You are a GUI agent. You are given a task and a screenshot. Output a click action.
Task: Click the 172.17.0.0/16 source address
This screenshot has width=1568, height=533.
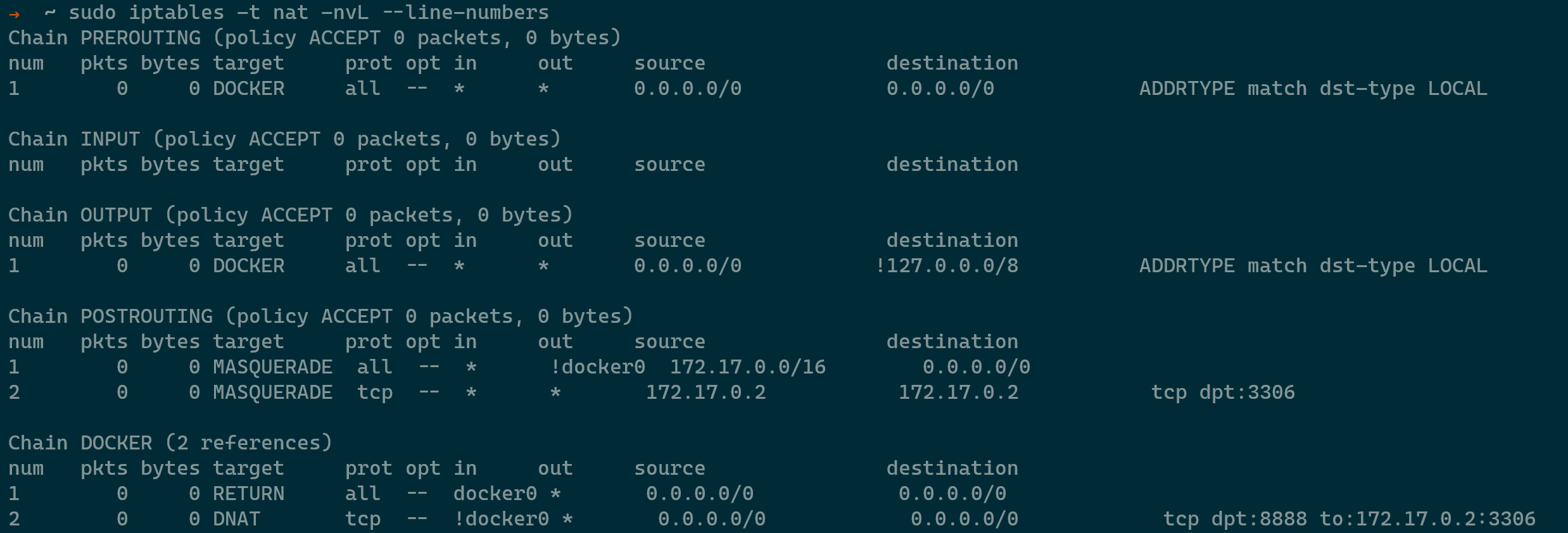[x=748, y=367]
